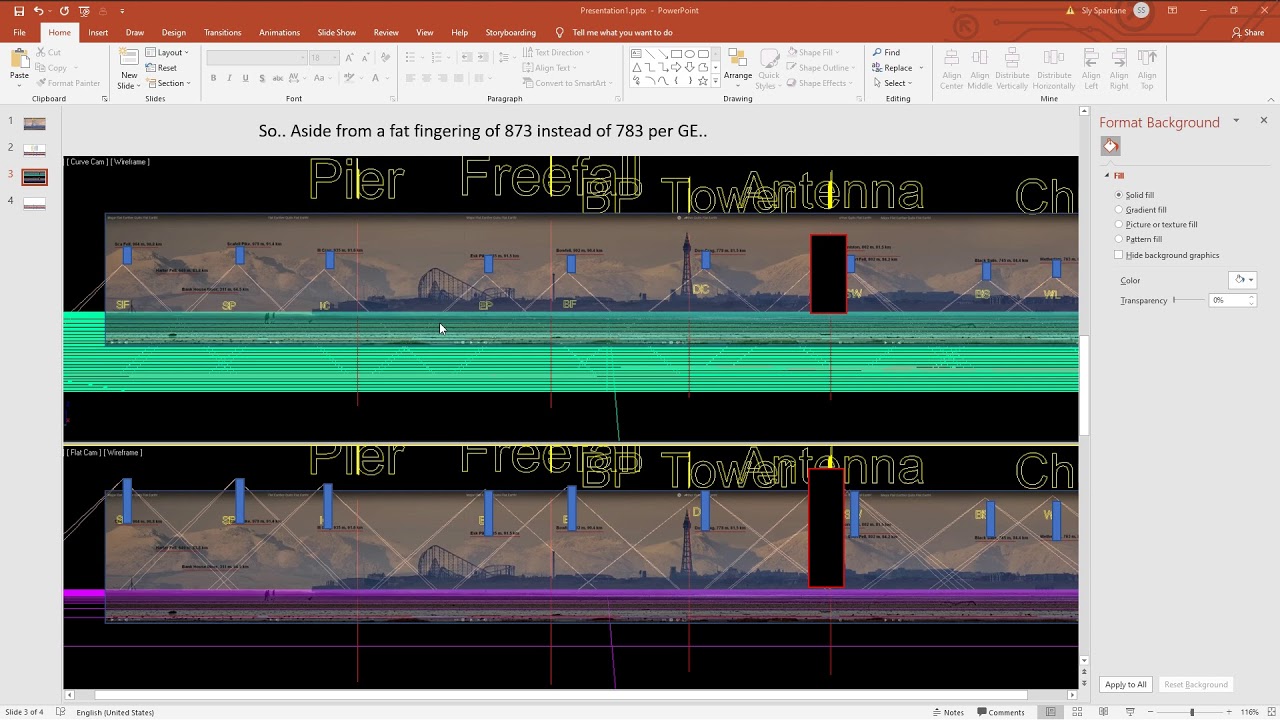Open the Arrange shapes tool
Screen dimensions: 1280x720
tap(738, 68)
